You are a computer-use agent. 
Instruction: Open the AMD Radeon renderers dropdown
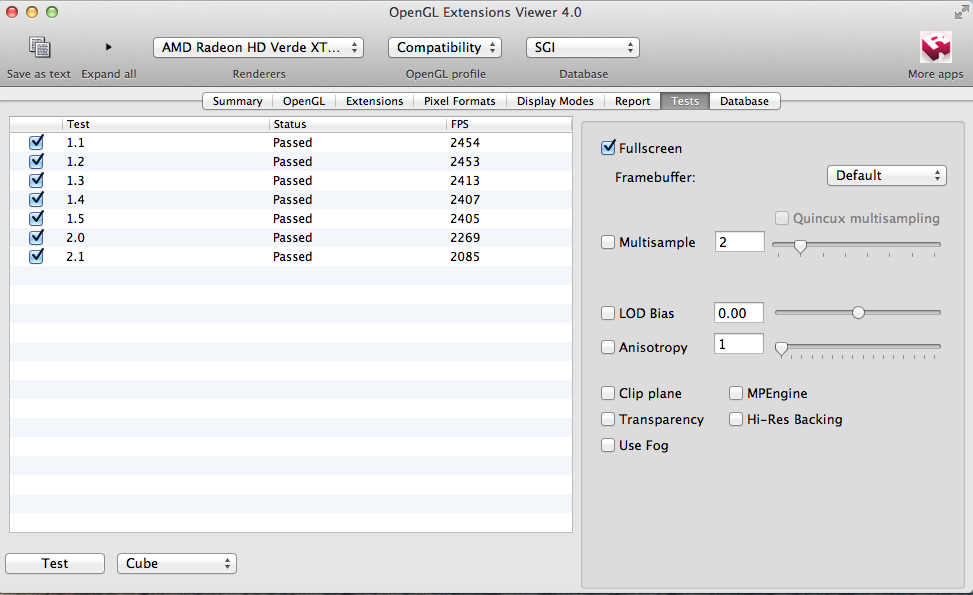pyautogui.click(x=258, y=48)
